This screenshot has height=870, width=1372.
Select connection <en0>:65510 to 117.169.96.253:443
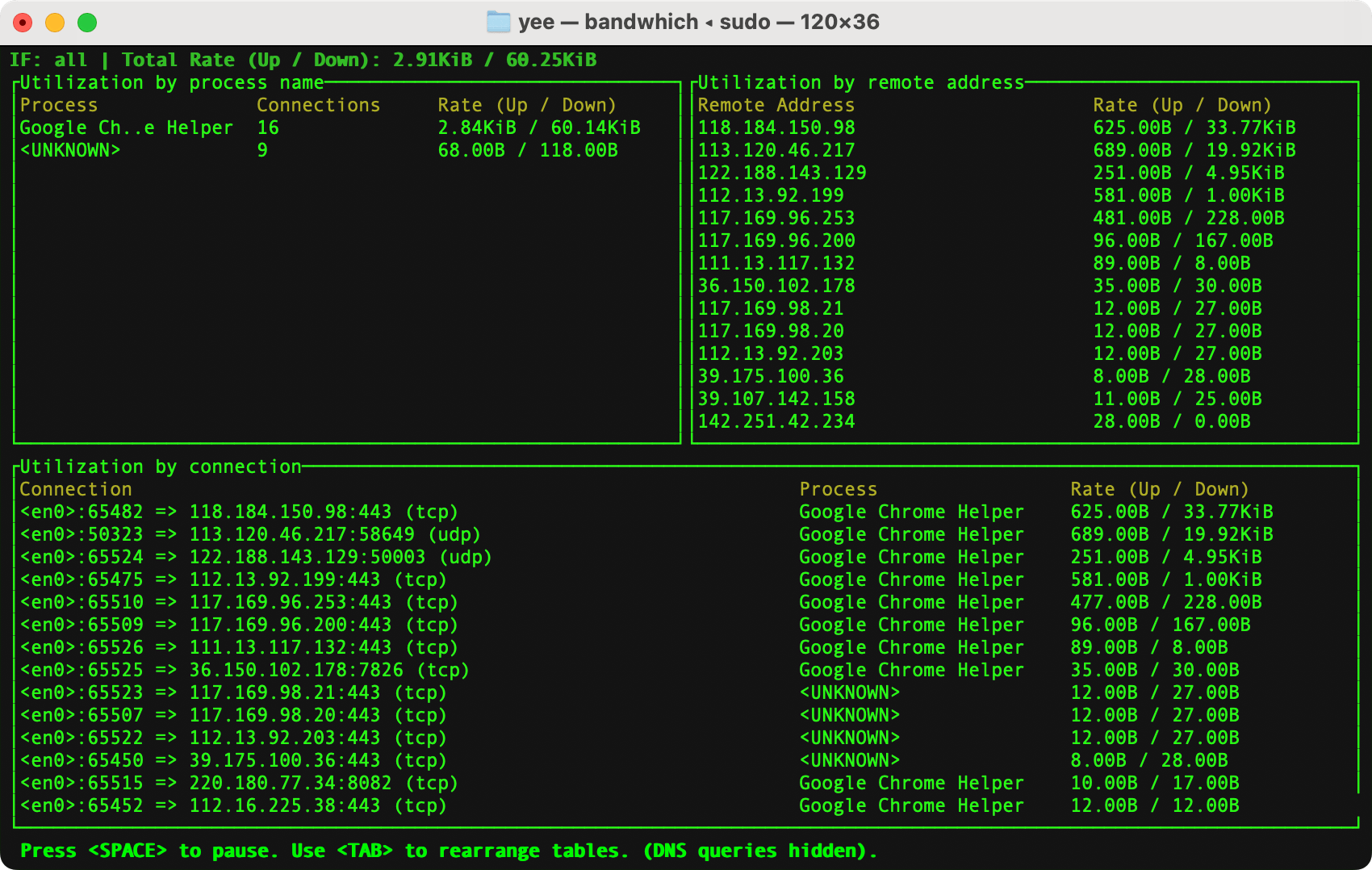click(x=239, y=602)
